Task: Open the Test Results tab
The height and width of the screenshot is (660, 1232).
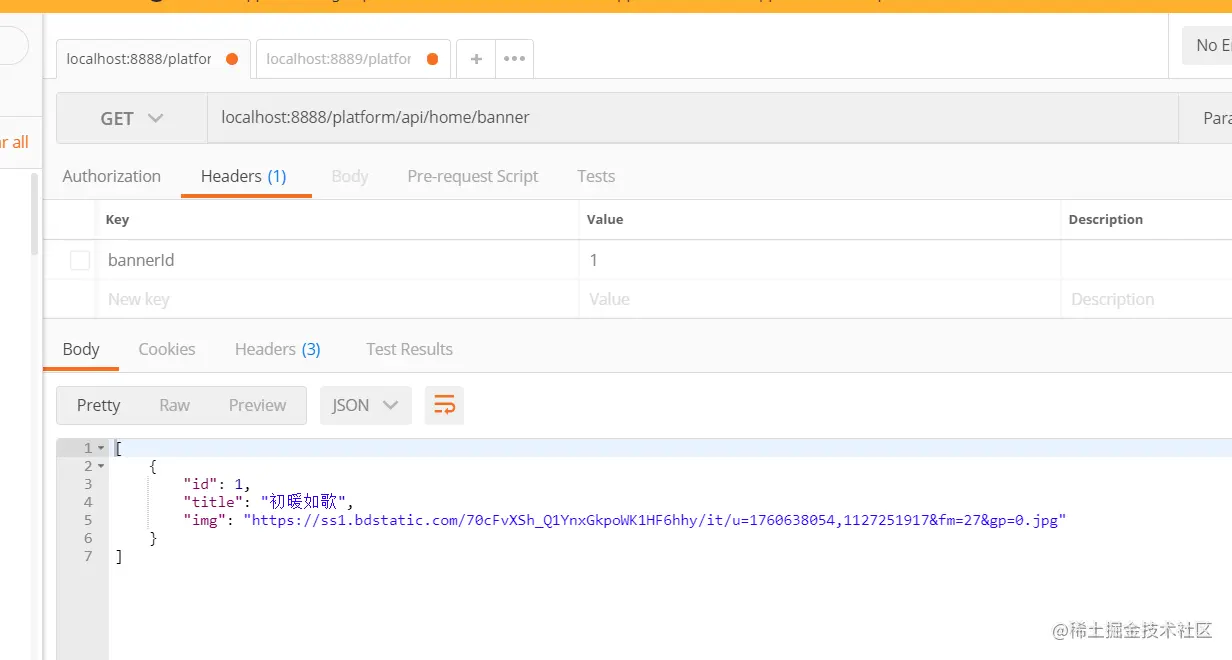Action: [x=409, y=349]
